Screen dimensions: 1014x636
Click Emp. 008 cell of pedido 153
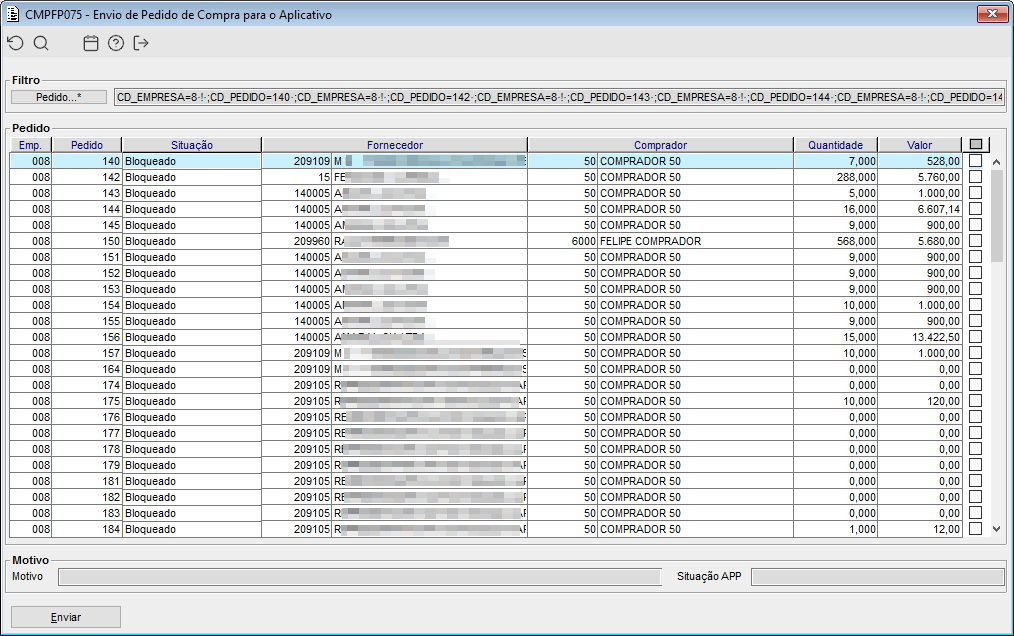(30, 289)
